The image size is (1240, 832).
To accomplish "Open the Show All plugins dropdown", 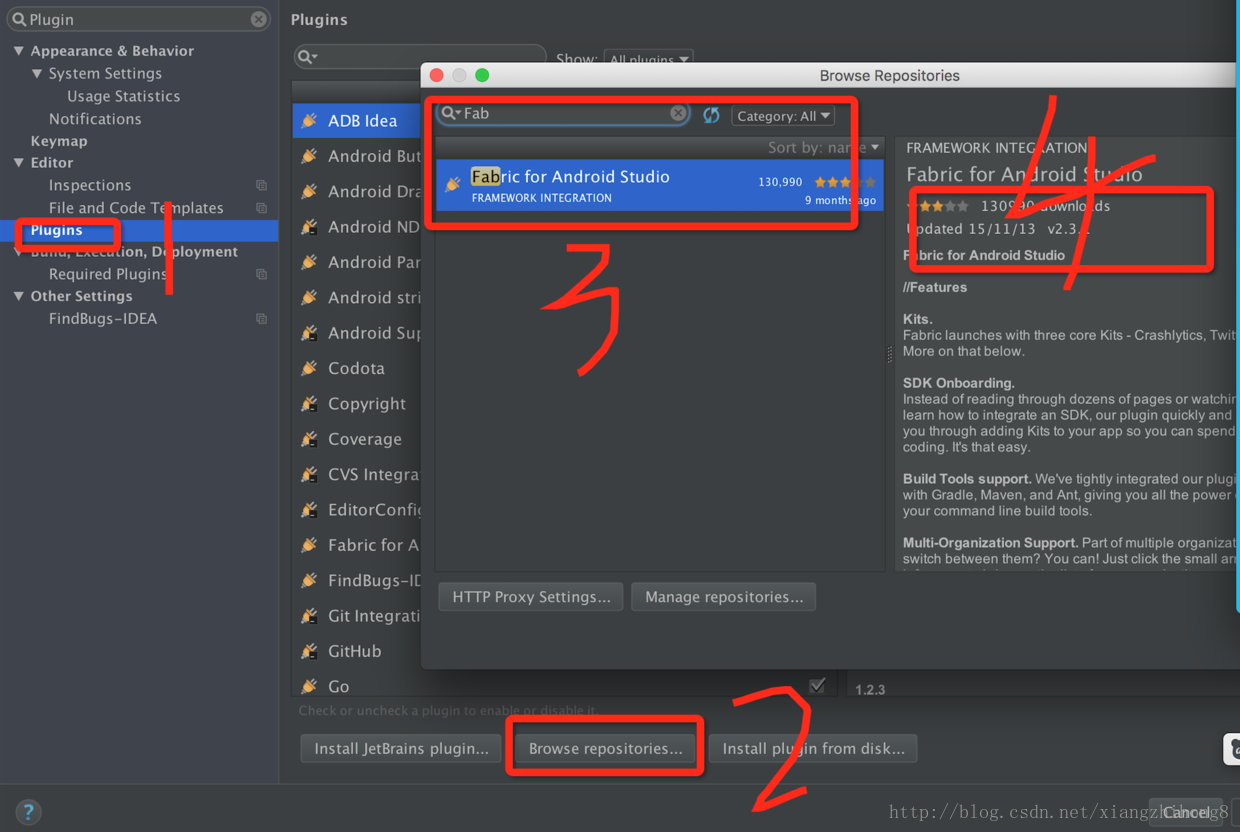I will (x=648, y=59).
